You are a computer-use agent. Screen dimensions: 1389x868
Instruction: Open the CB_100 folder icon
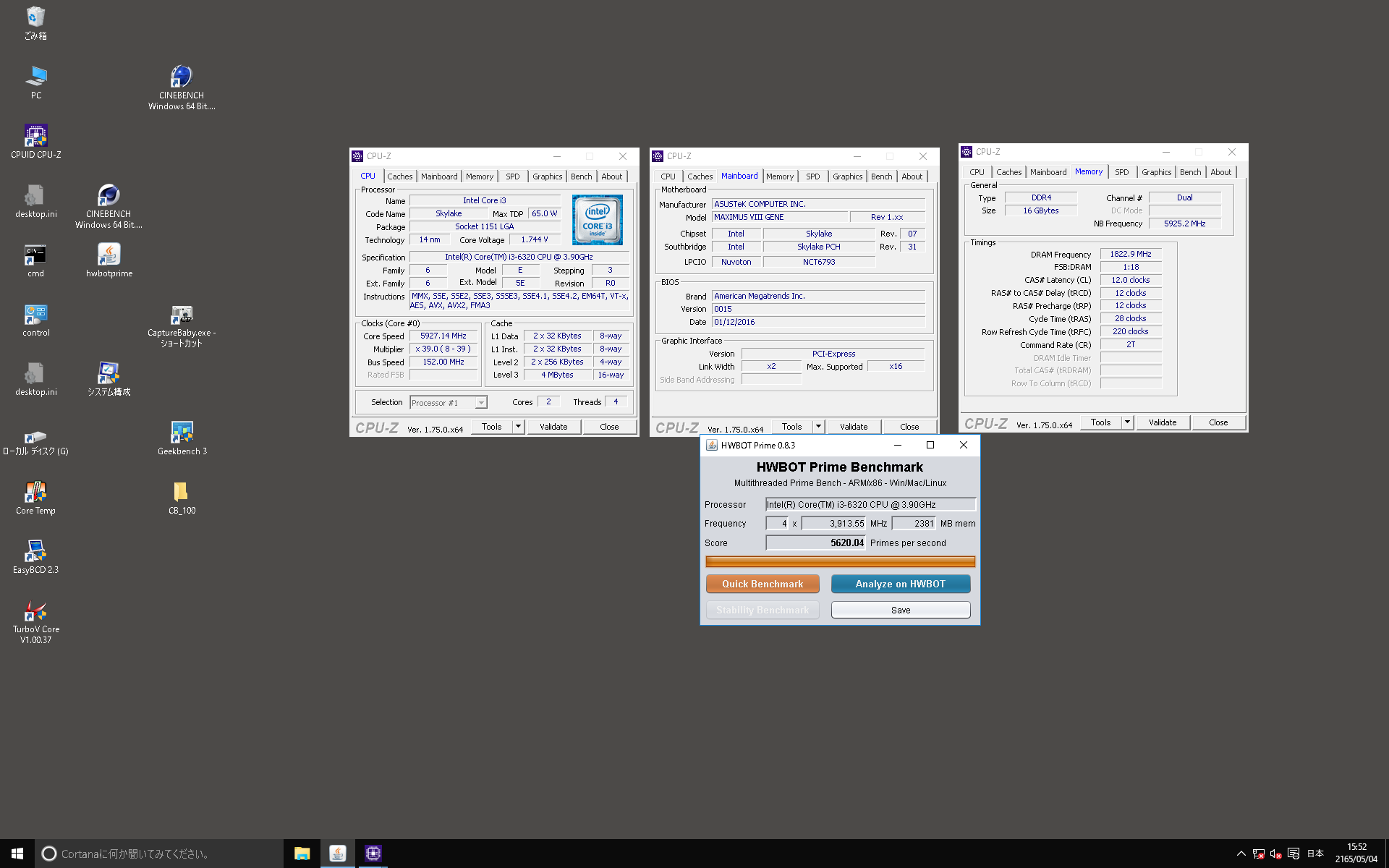(x=182, y=498)
